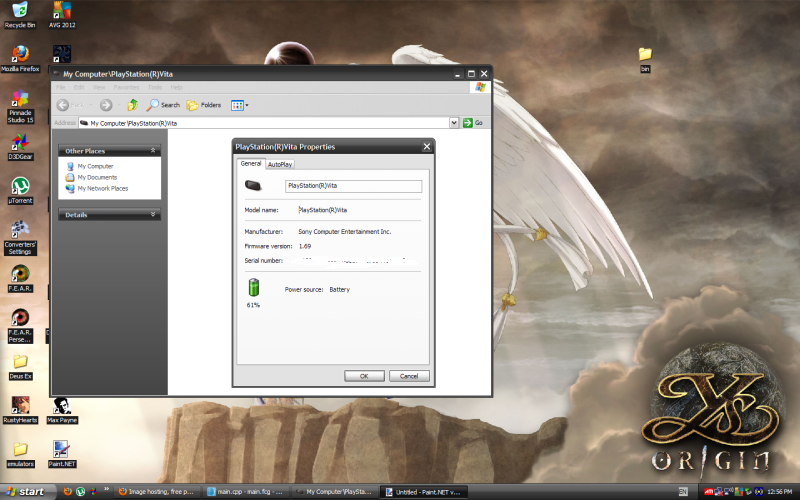The height and width of the screenshot is (500, 800).
Task: Open My Network Places link
Action: point(103,188)
